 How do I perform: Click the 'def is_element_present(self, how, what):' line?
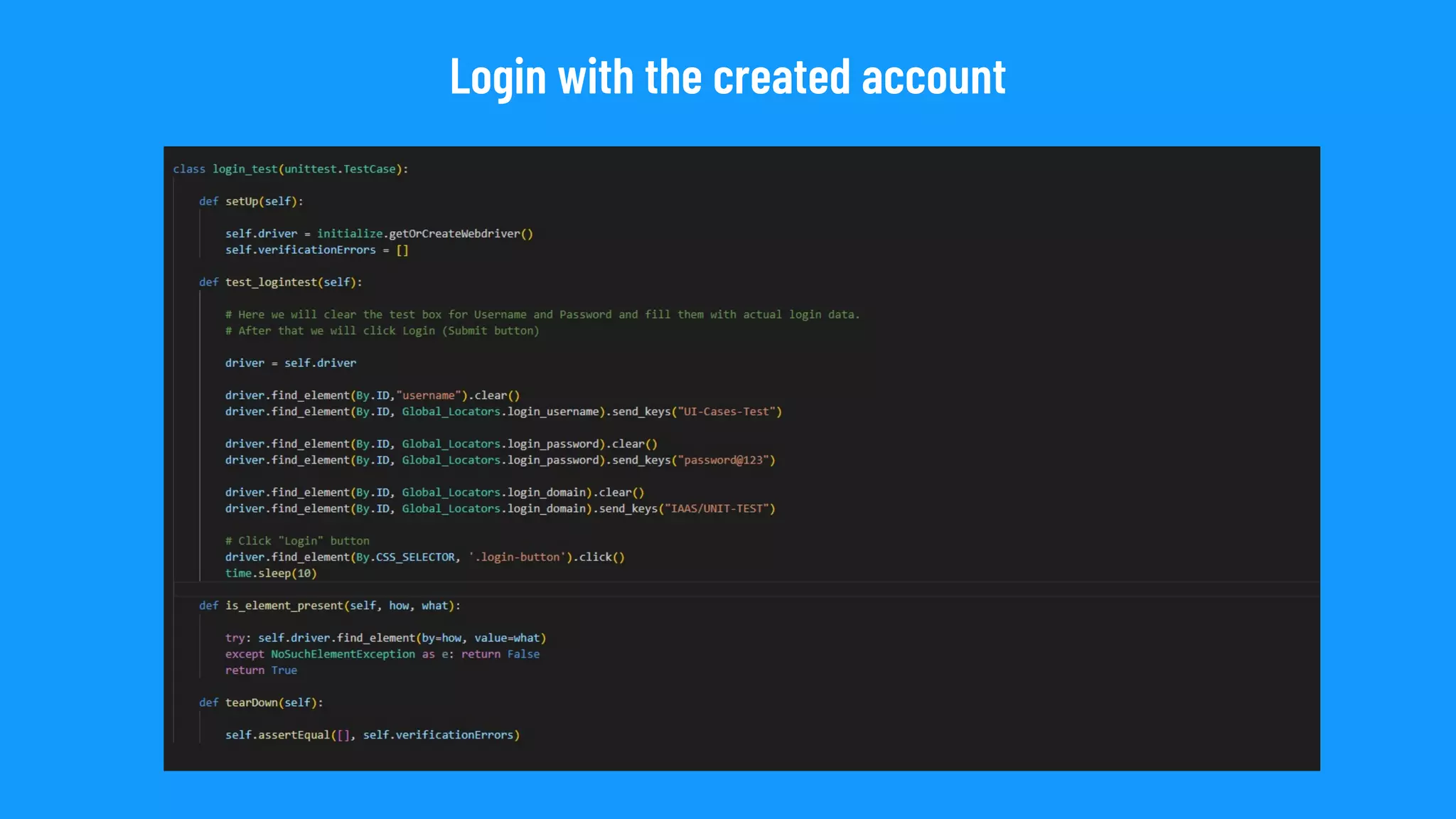click(x=330, y=606)
